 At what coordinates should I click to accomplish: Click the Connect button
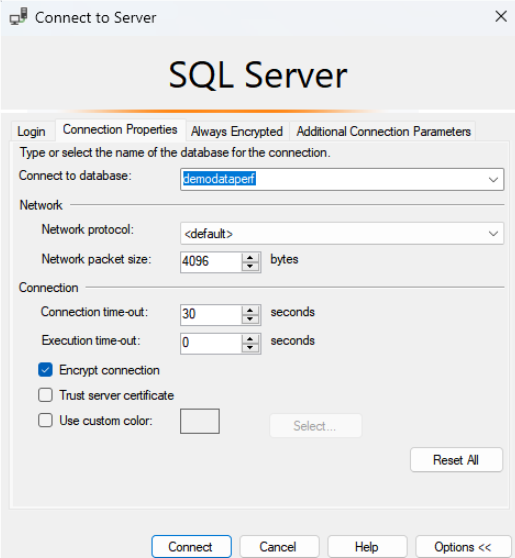(x=191, y=547)
